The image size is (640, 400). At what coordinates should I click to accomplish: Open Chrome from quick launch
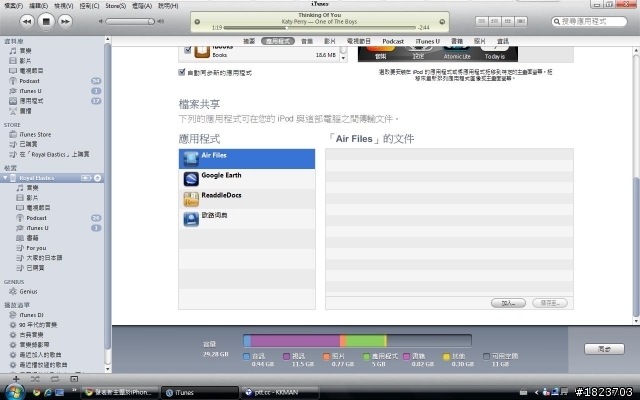click(x=37, y=393)
